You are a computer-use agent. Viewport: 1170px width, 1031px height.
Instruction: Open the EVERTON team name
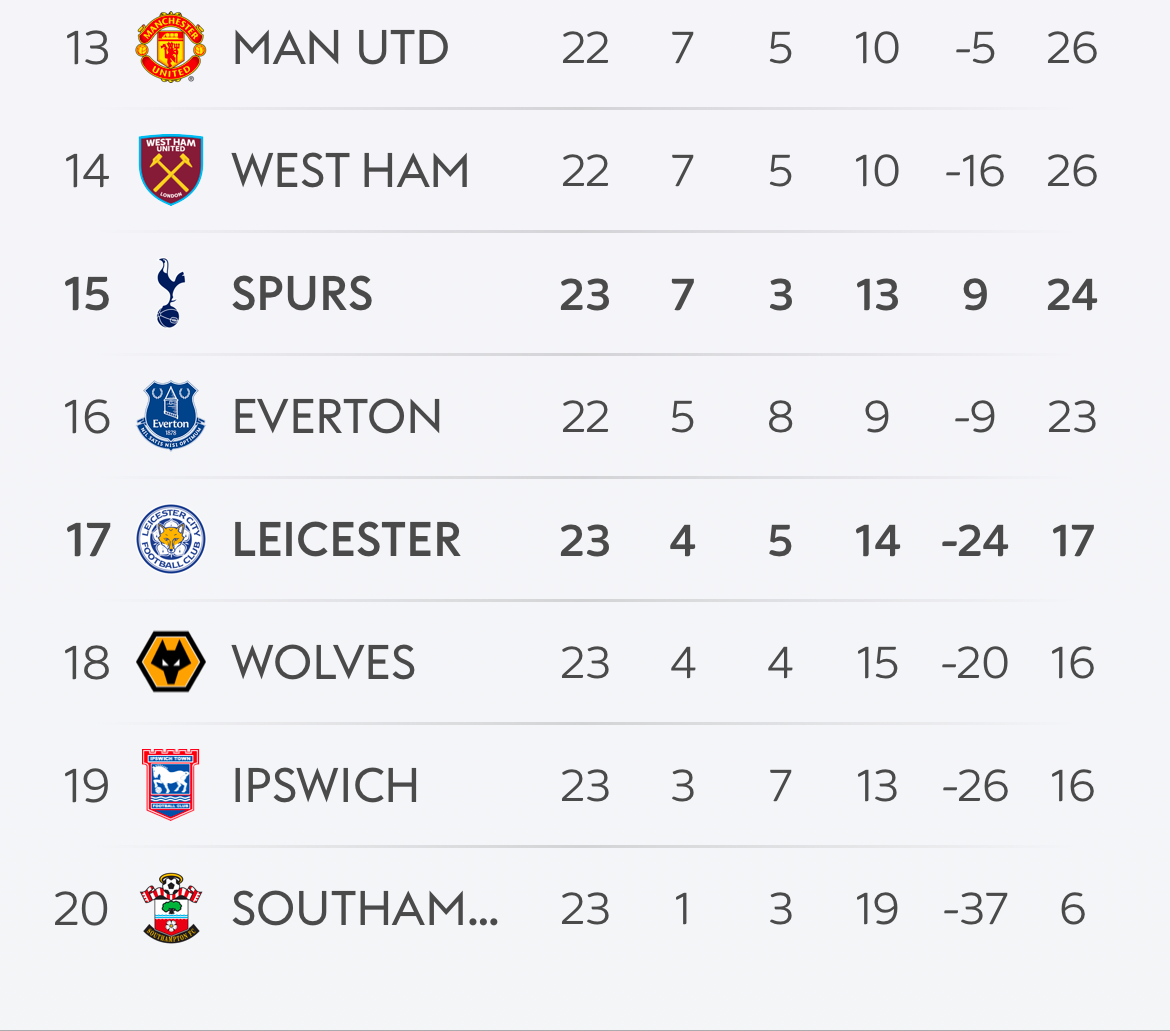[337, 416]
